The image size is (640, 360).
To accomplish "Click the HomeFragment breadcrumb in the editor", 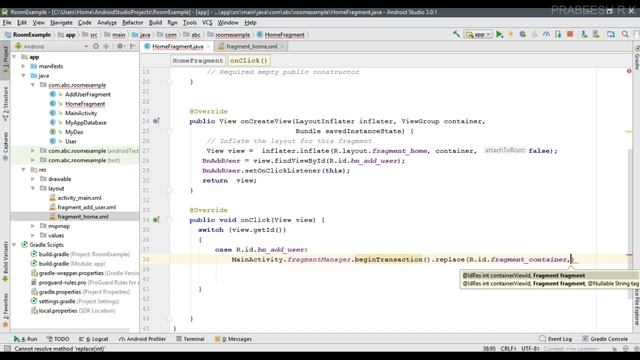I will (198, 60).
